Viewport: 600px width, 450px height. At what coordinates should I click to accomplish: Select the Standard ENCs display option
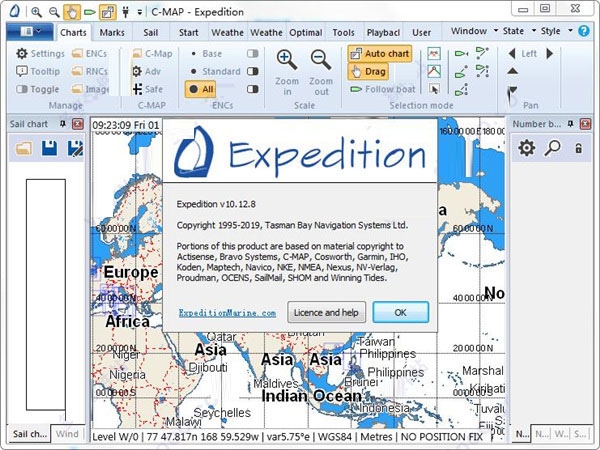(x=216, y=71)
